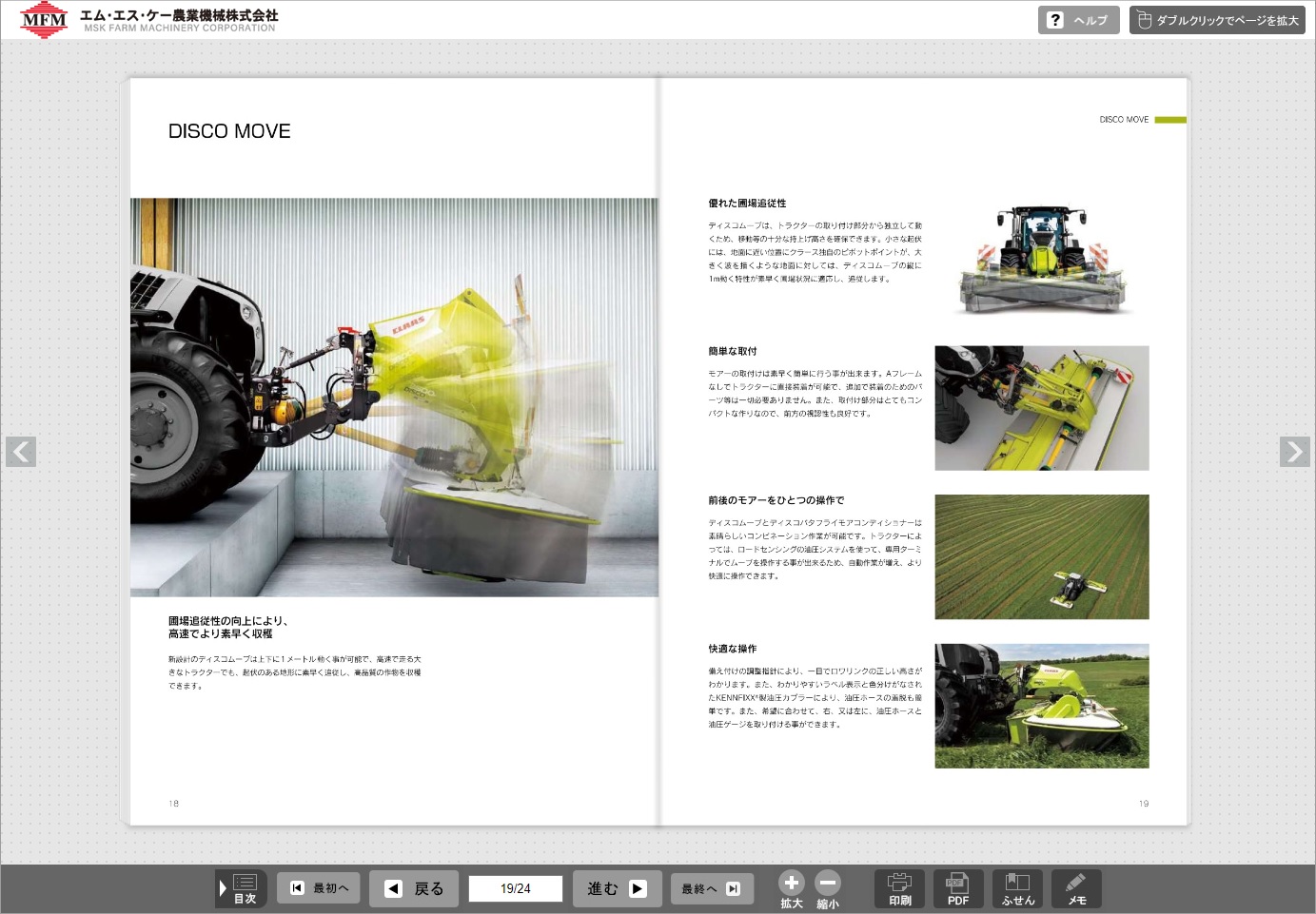Click the DISCO MOVE page title
1316x914 pixels.
229,131
